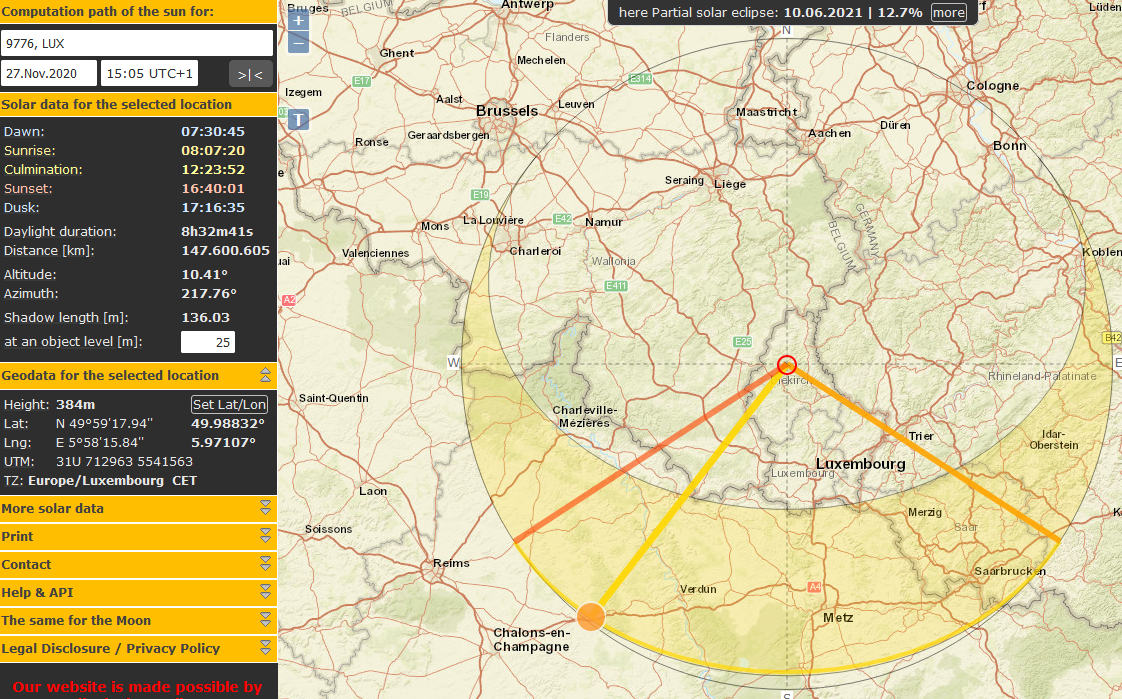Collapse the Geodata section arrows
This screenshot has height=699, width=1122.
click(265, 376)
